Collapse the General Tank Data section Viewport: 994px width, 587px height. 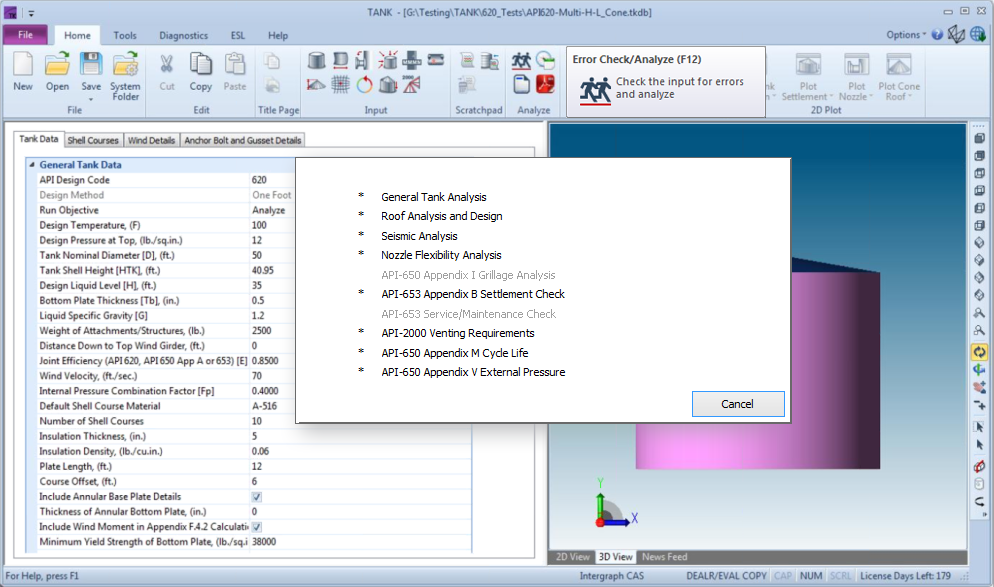pyautogui.click(x=32, y=165)
